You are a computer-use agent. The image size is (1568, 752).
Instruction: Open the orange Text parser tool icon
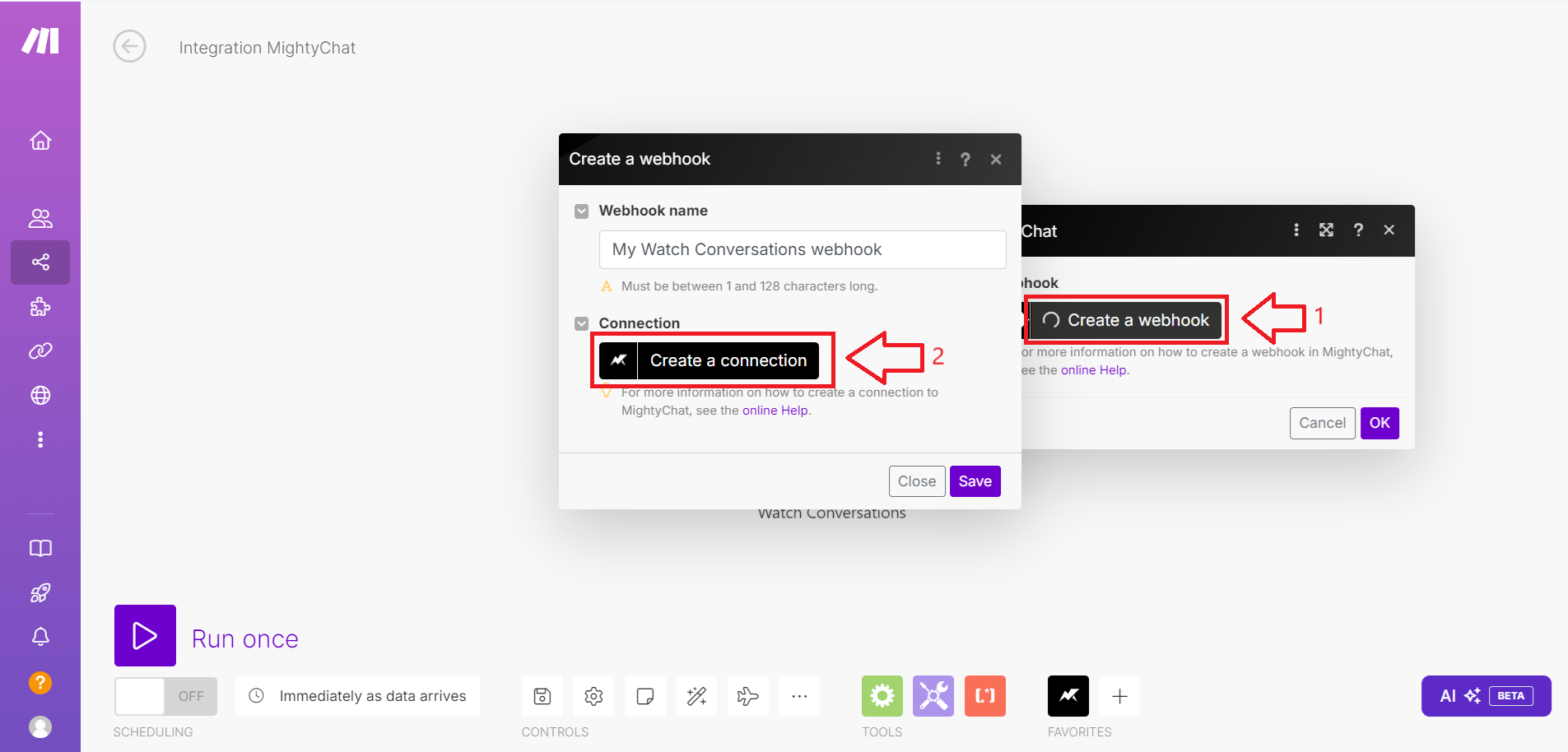[x=985, y=696]
